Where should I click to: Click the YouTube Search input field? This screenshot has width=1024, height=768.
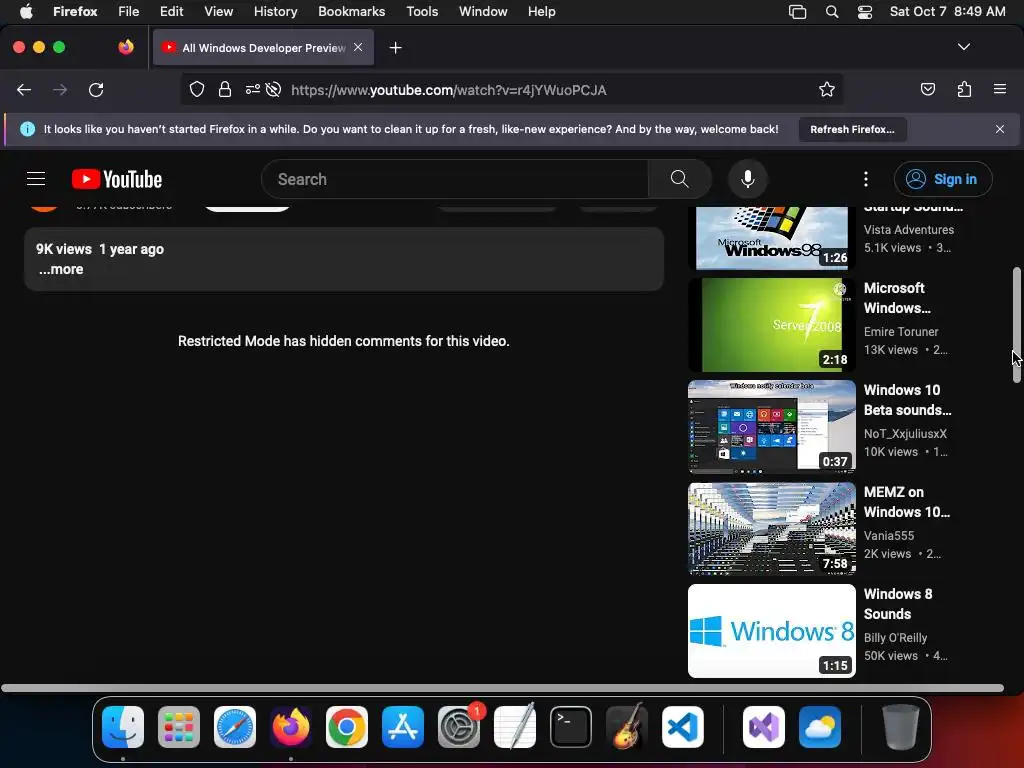455,179
